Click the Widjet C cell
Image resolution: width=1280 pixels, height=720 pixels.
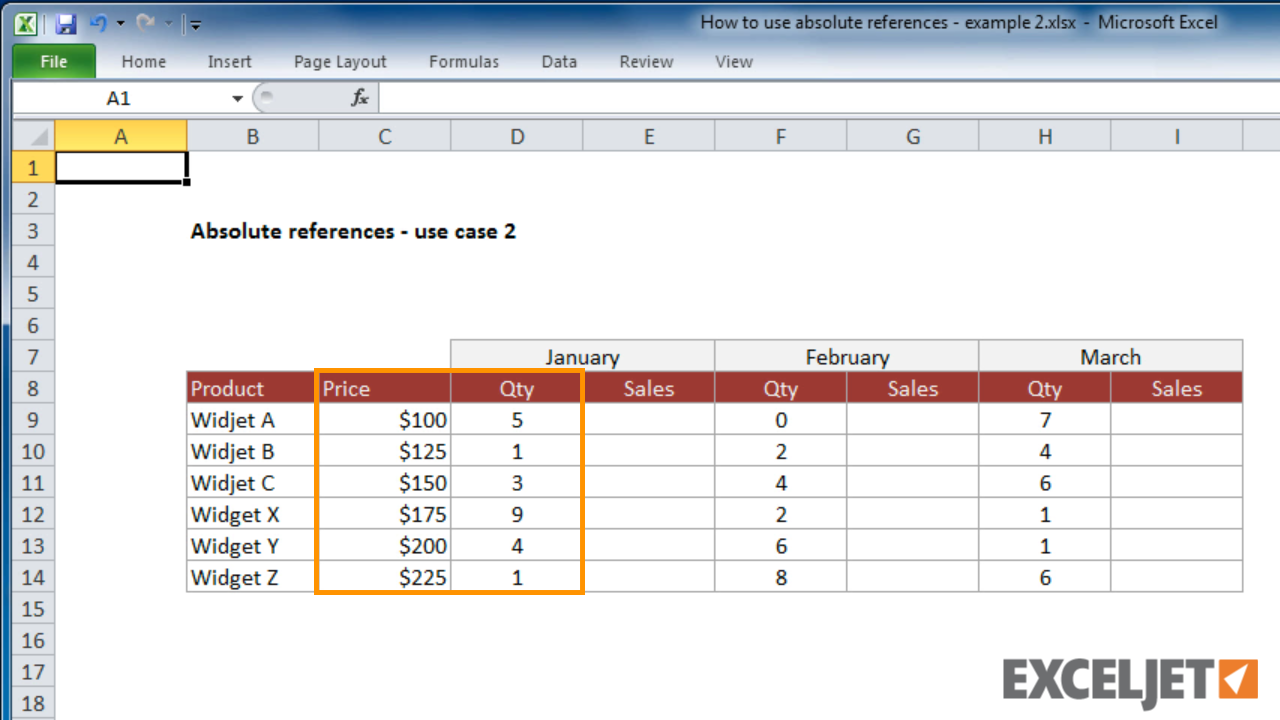[x=253, y=483]
